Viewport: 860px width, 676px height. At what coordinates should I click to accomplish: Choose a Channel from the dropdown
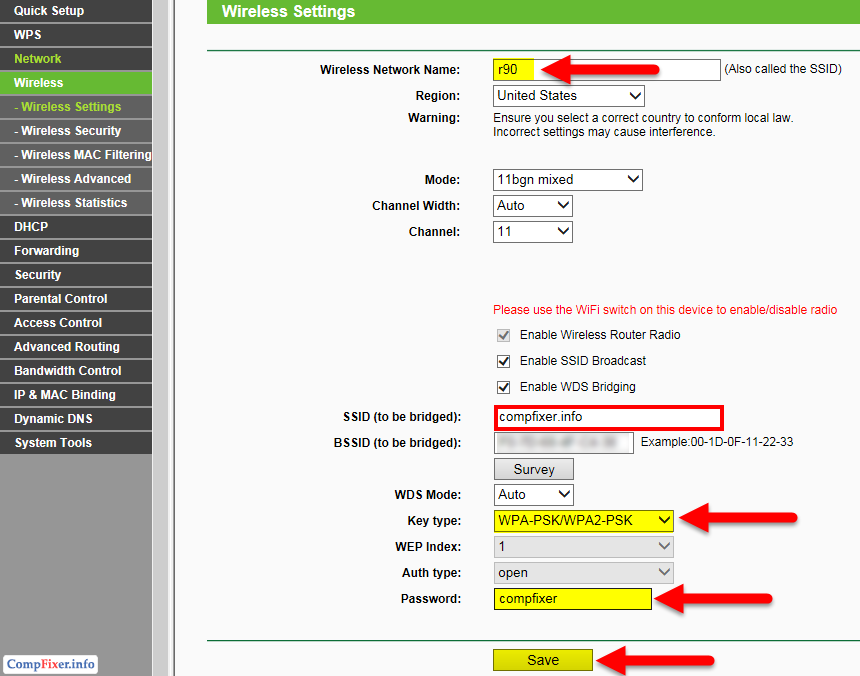(533, 232)
